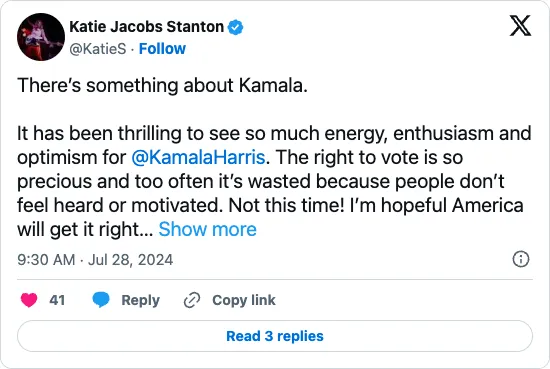Click the @KatieS handle
This screenshot has height=369, width=550.
tap(98, 49)
